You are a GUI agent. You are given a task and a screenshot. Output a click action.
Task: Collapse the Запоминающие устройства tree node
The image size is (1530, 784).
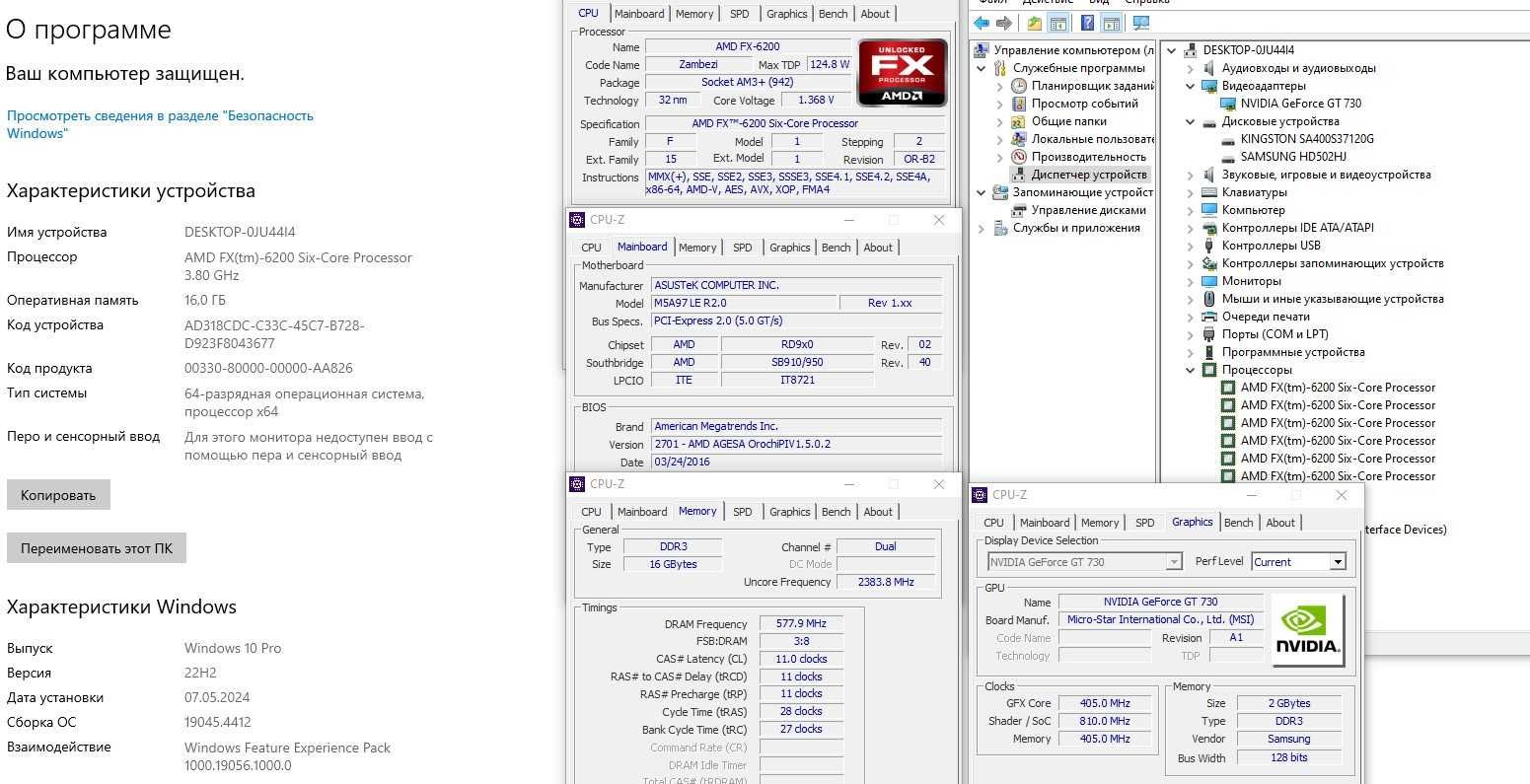click(x=982, y=192)
